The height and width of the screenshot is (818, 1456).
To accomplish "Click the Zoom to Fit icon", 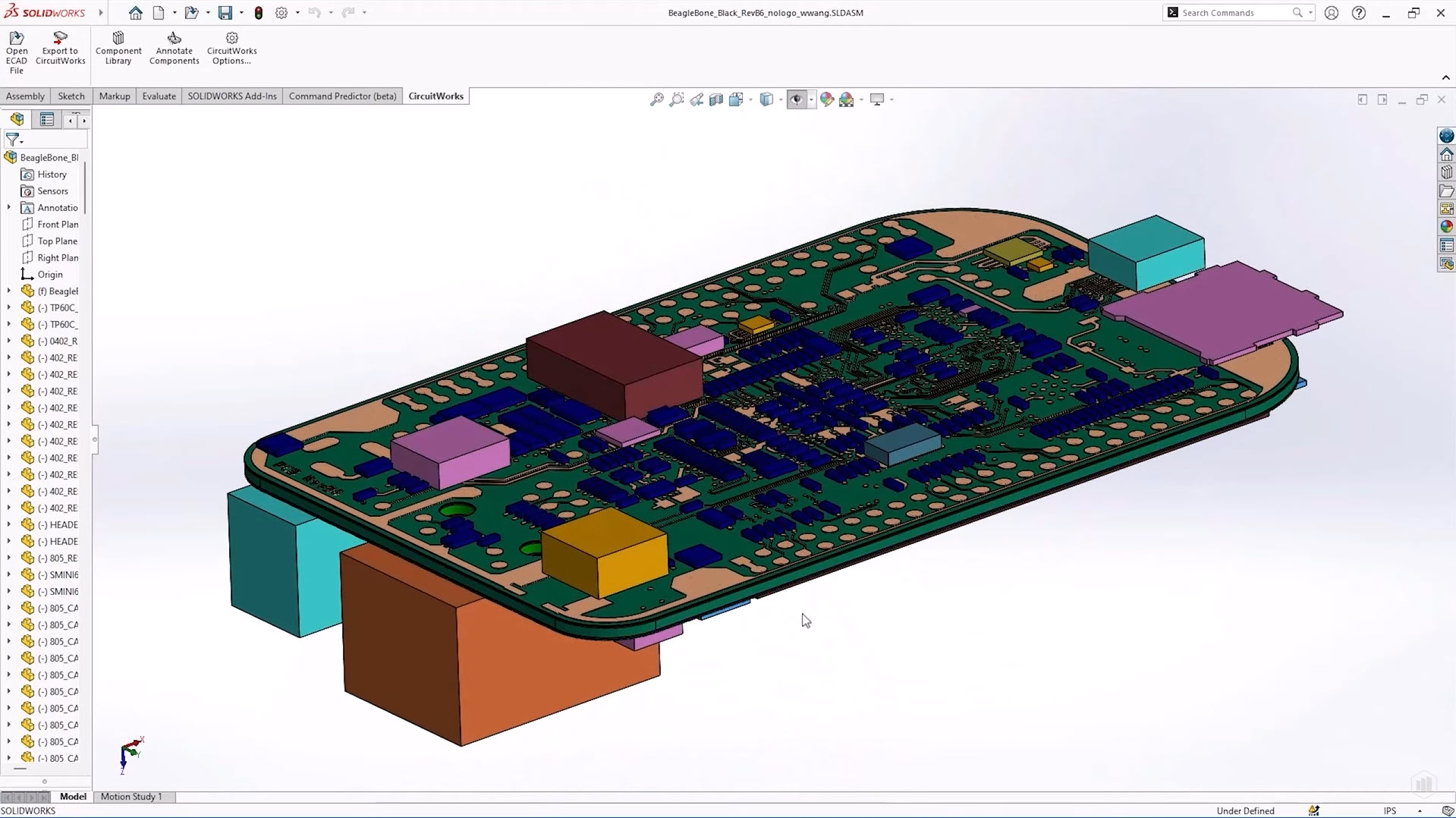I will coord(657,99).
